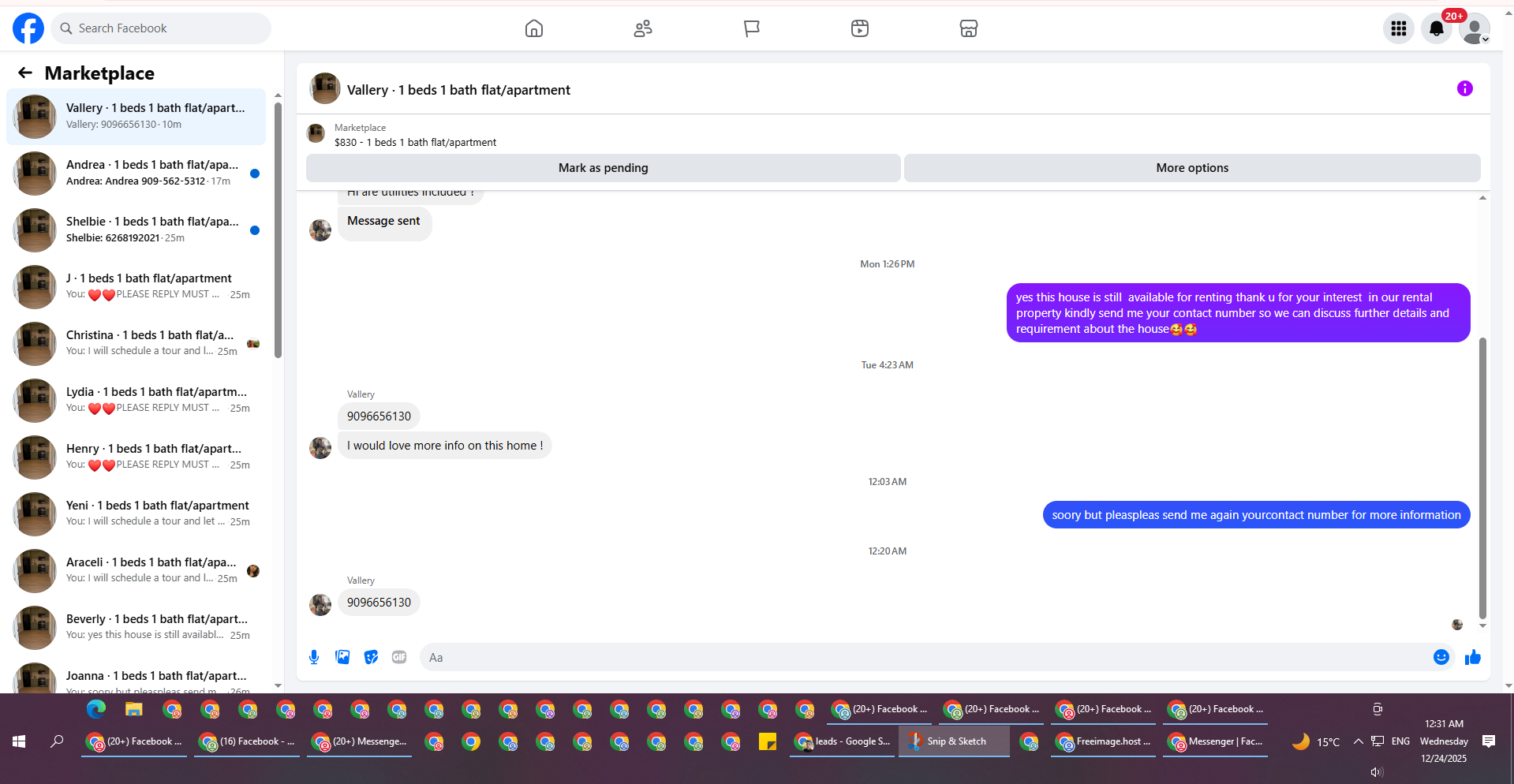Viewport: 1514px width, 784px height.
Task: Click back arrow next to Marketplace
Action: (25, 73)
